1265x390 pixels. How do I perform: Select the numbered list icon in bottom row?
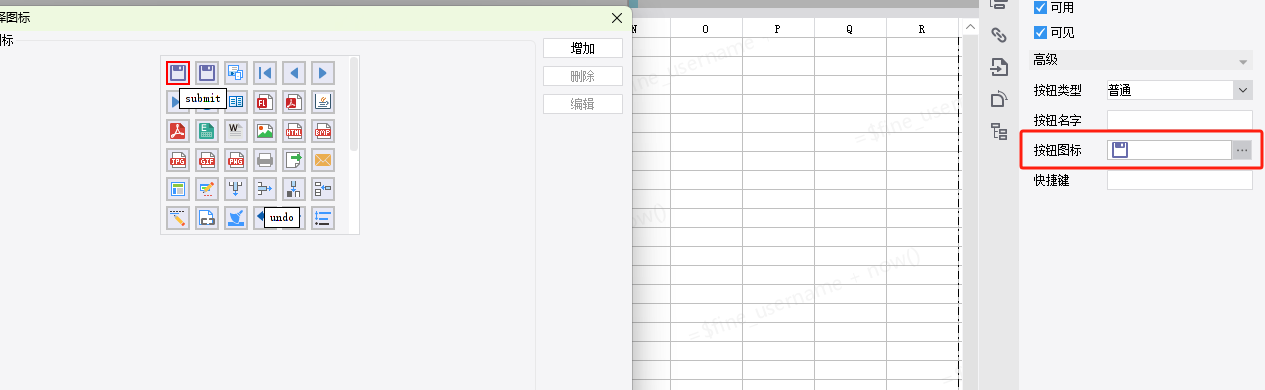323,217
